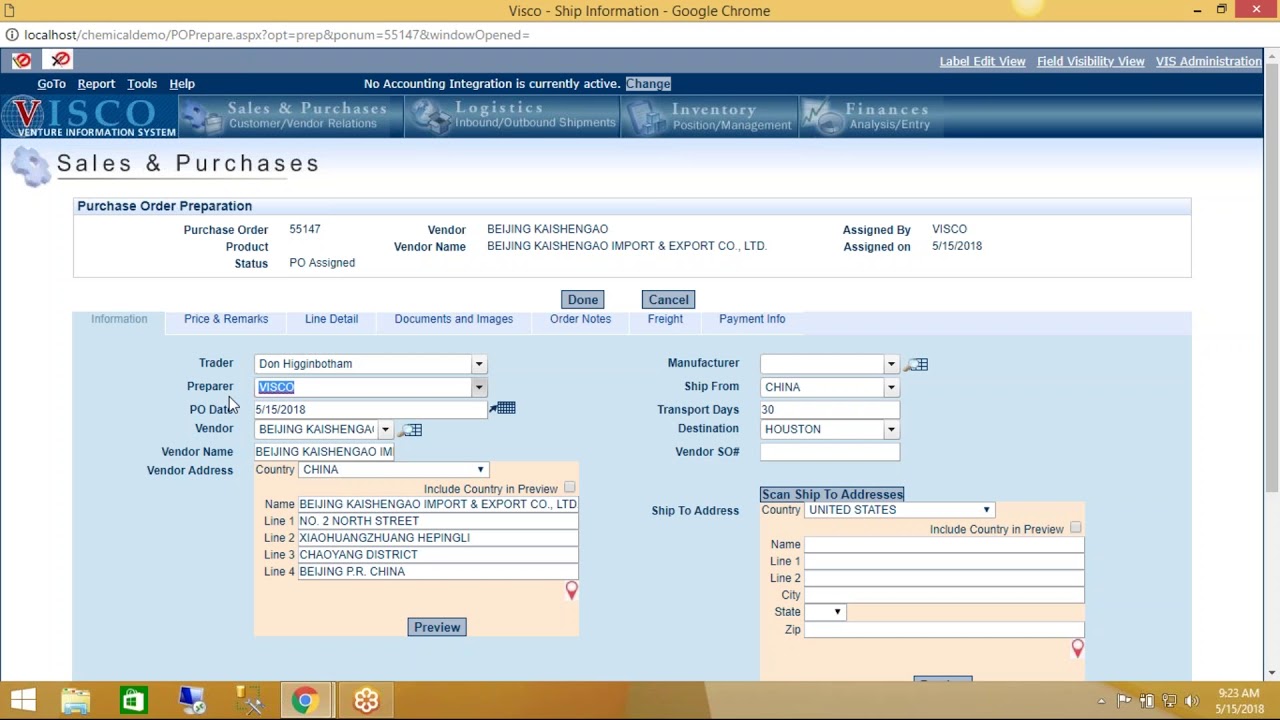Click the second red prohibited-sign icon with X
Viewport: 1280px width, 720px height.
(61, 61)
